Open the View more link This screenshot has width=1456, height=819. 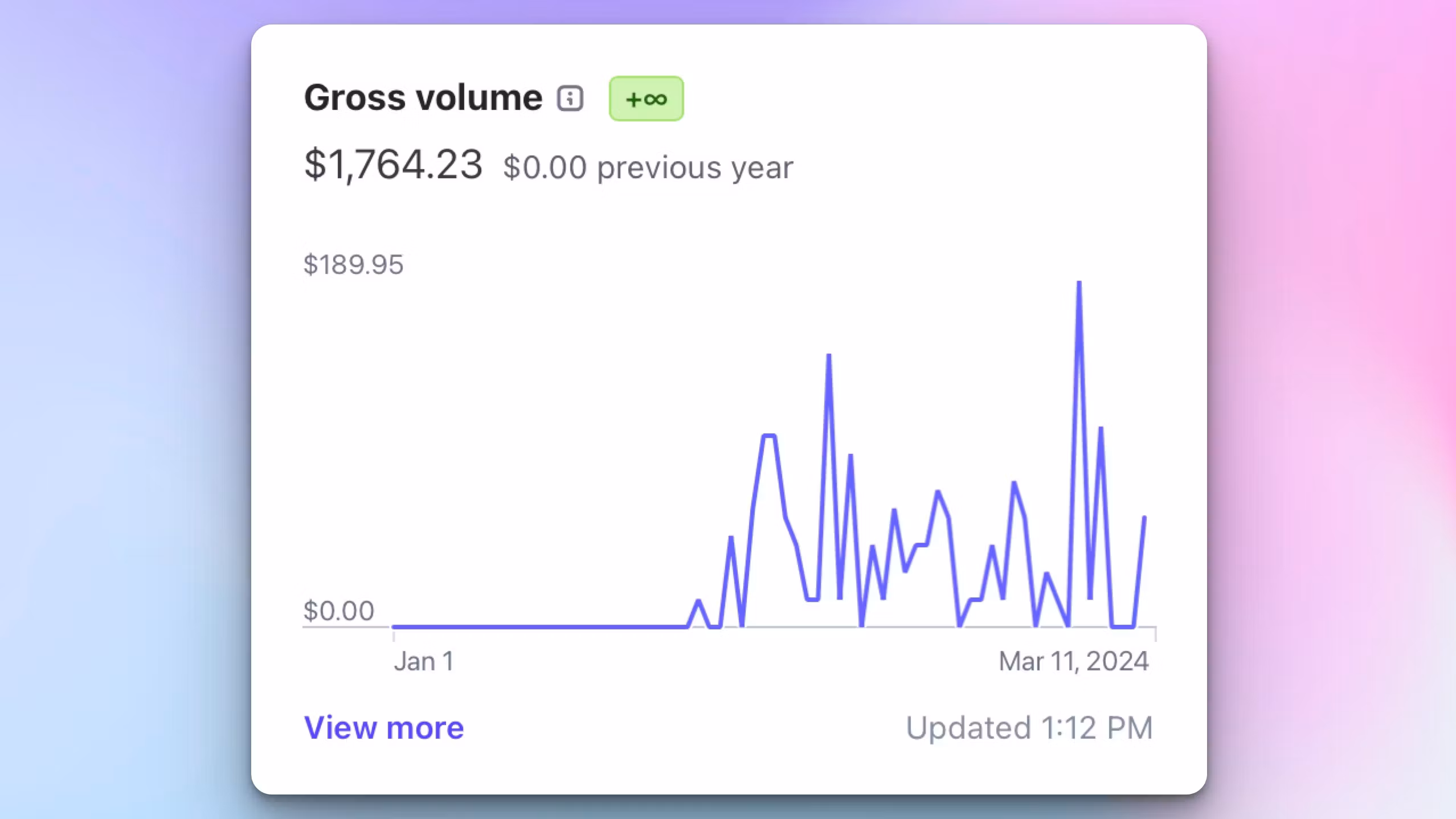[x=384, y=727]
